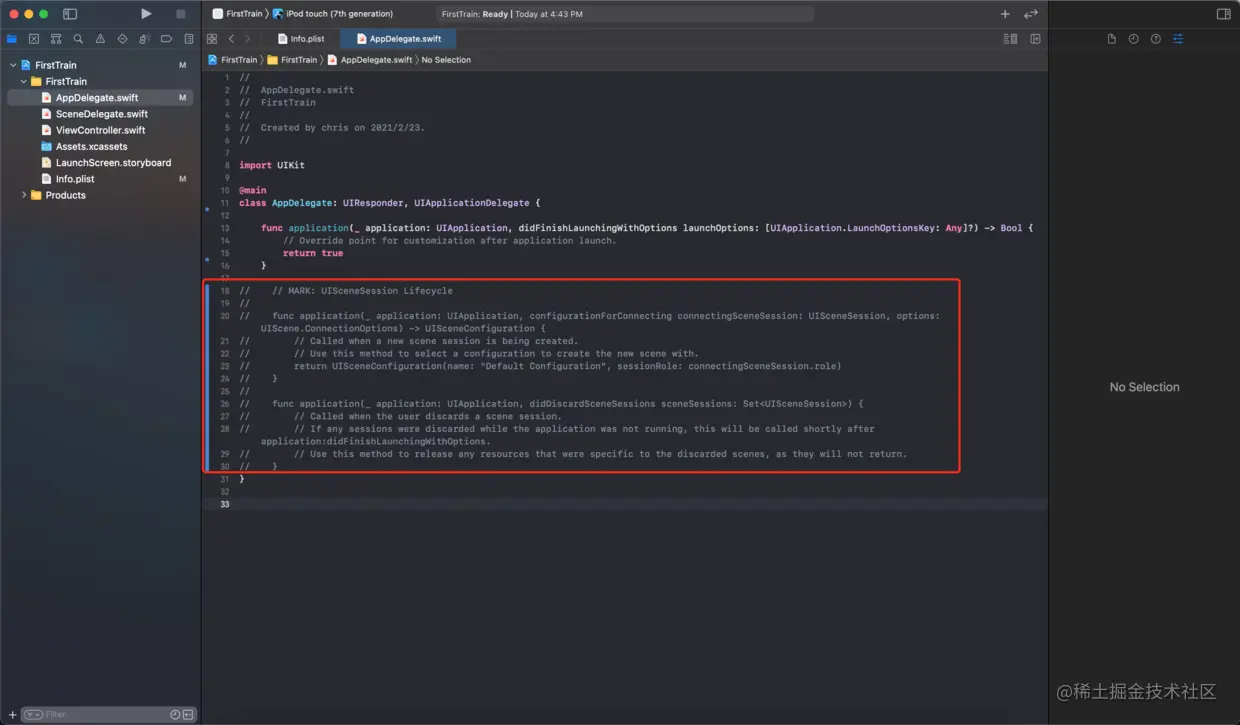Image resolution: width=1240 pixels, height=725 pixels.
Task: Open the Debug navigator
Action: click(x=144, y=39)
